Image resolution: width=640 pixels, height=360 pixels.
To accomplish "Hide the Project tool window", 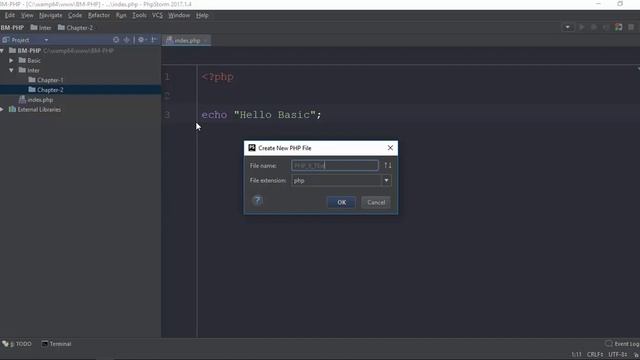I will click(x=154, y=40).
